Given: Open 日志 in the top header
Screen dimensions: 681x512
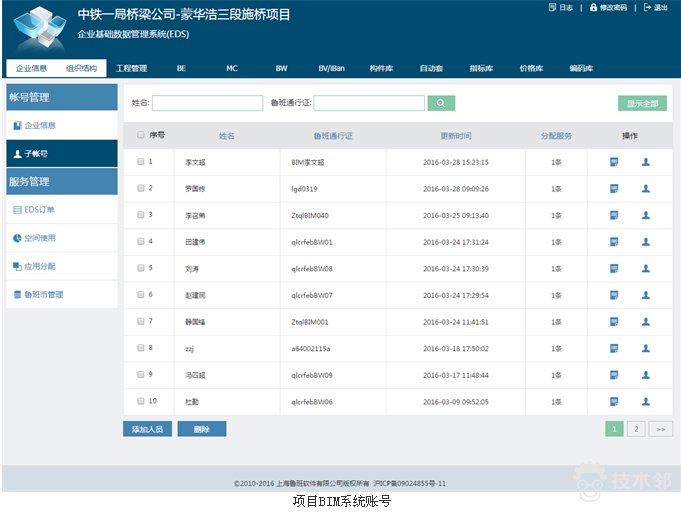Looking at the screenshot, I should (x=561, y=7).
